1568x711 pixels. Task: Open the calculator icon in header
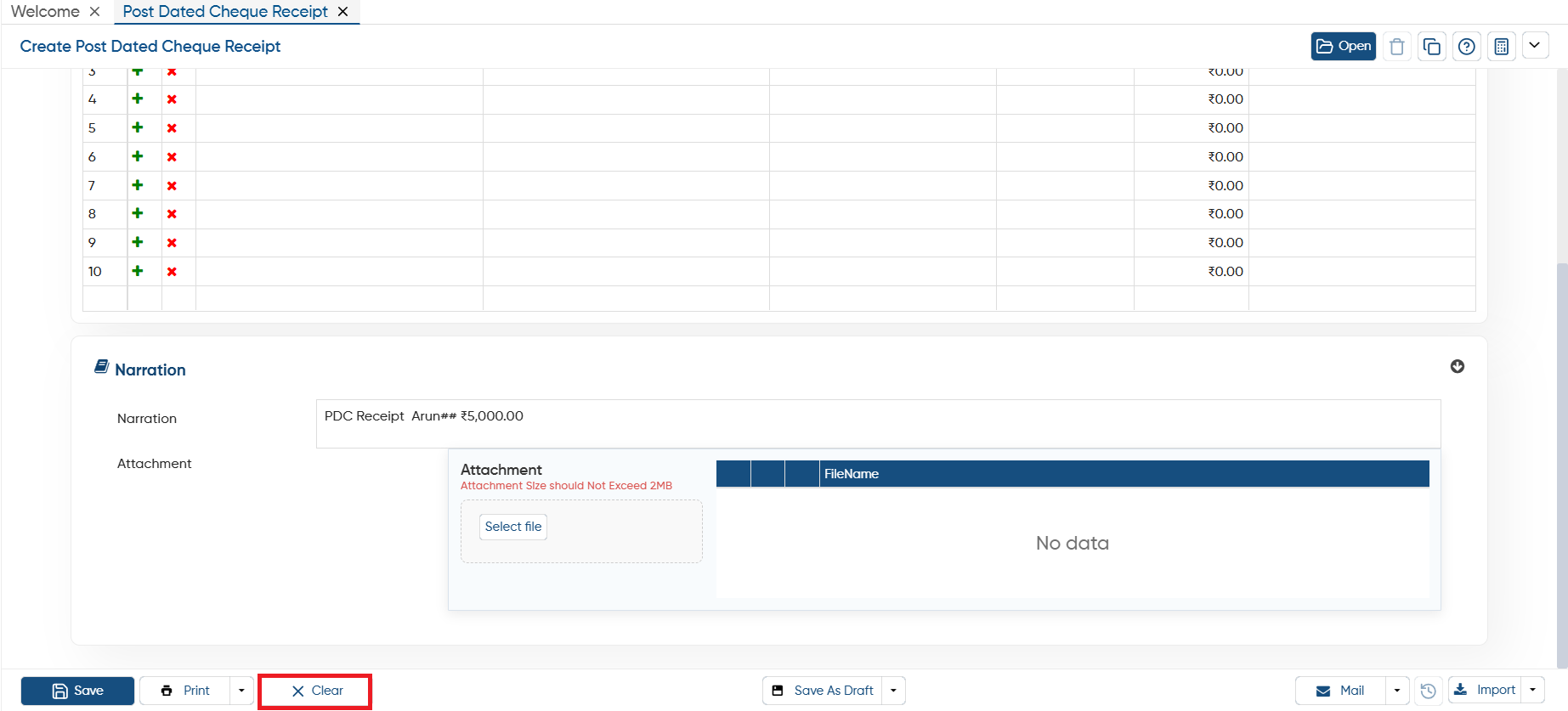coord(1502,46)
